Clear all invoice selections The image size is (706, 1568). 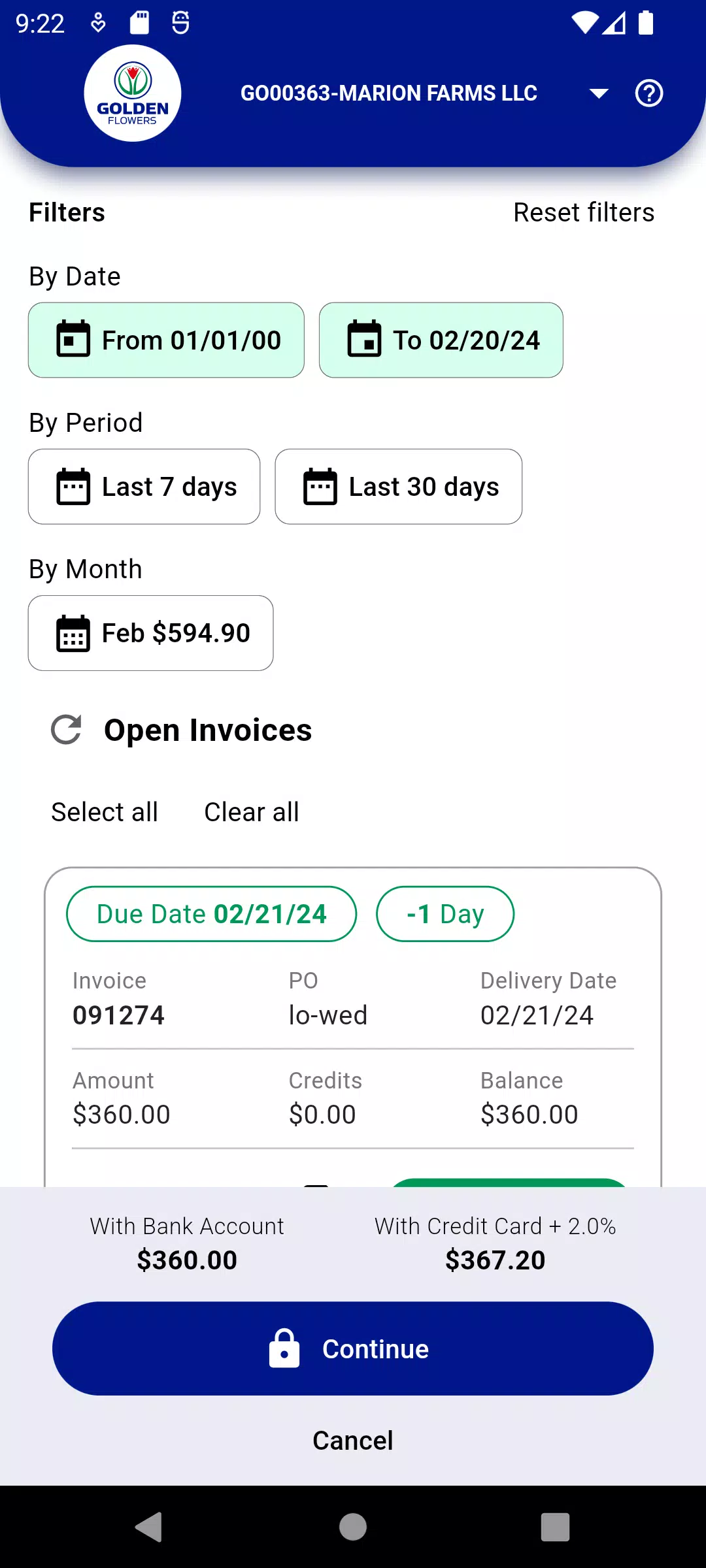point(252,812)
